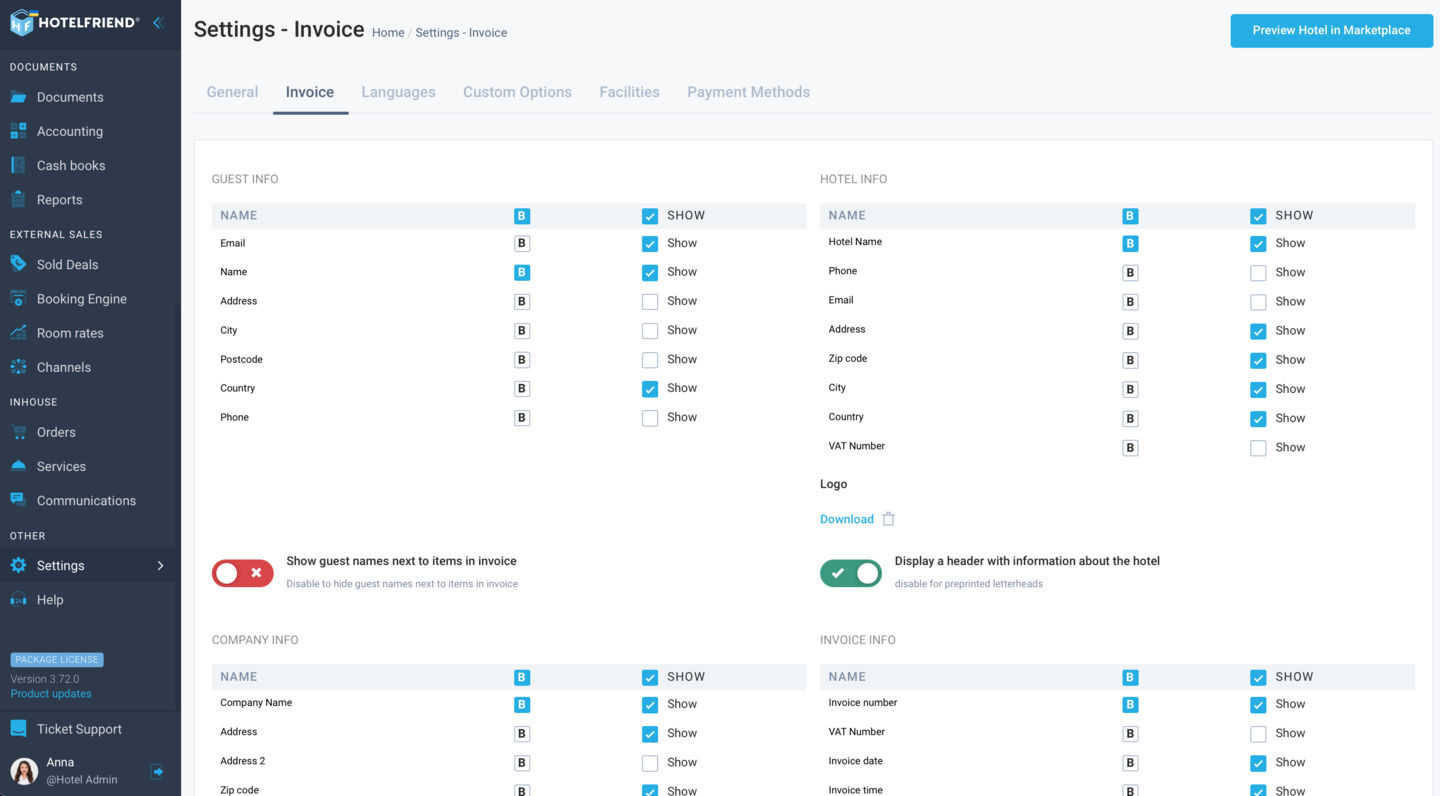This screenshot has width=1440, height=796.
Task: Toggle bold for hotel City row
Action: click(1130, 389)
